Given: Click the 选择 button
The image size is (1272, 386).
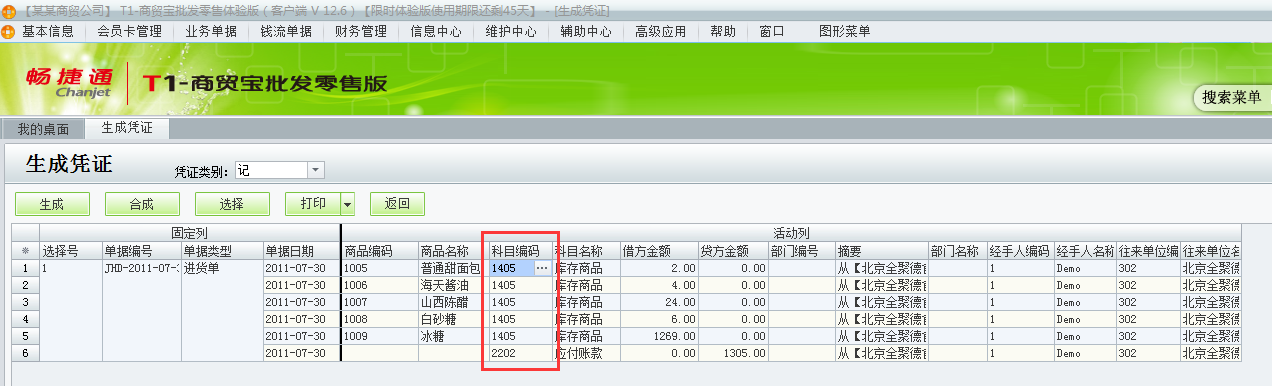Looking at the screenshot, I should [x=232, y=204].
